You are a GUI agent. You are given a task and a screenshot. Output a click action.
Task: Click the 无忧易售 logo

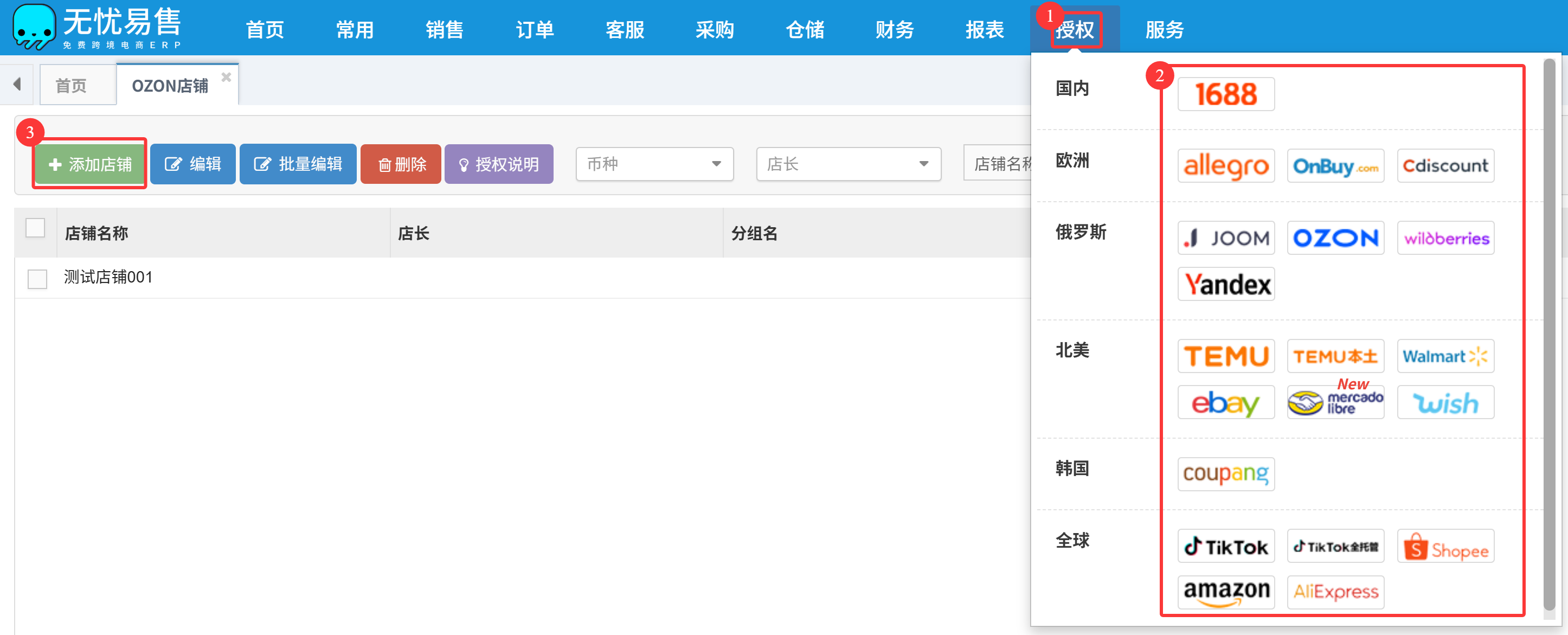(x=97, y=28)
